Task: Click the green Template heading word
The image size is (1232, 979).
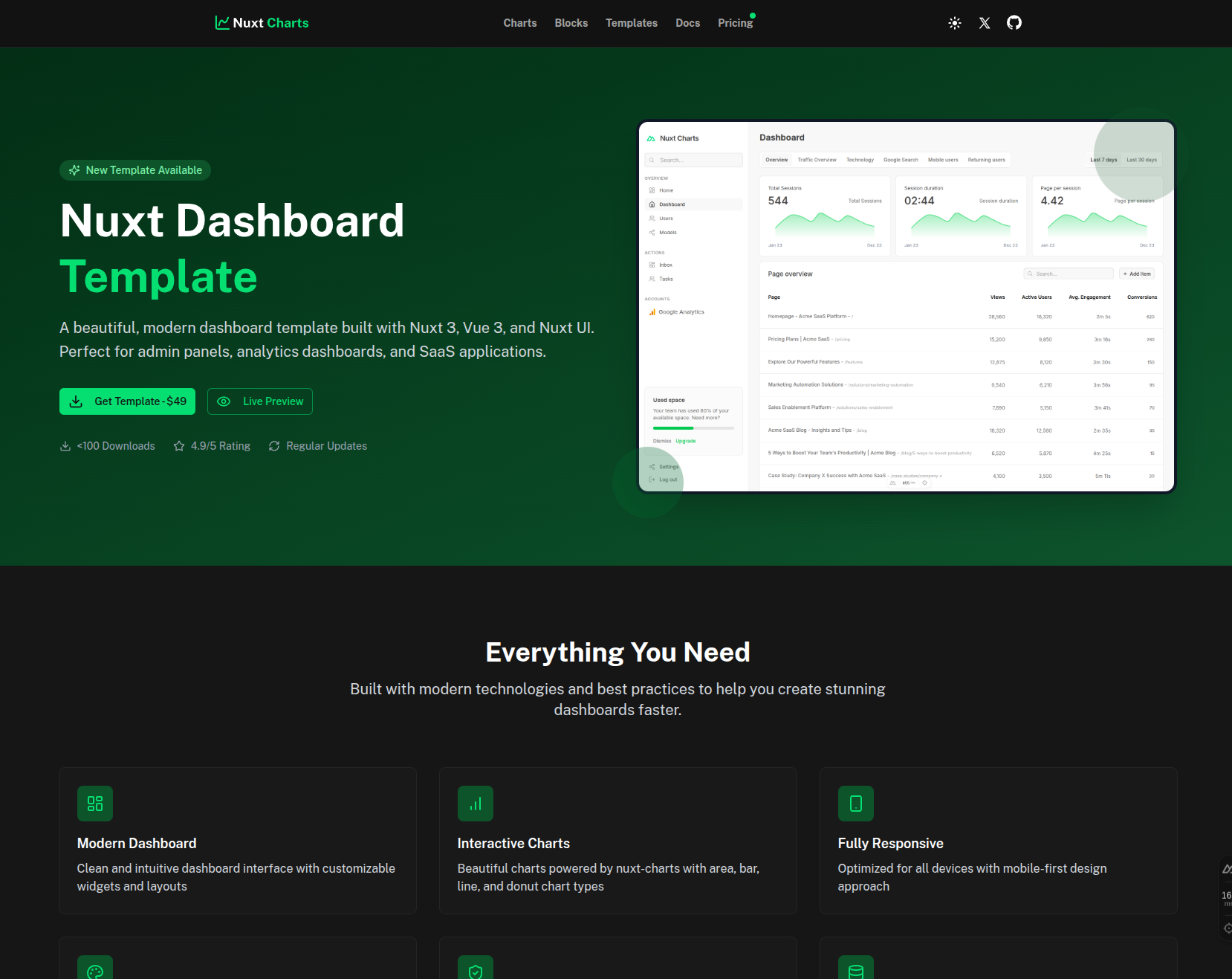Action: 158,277
